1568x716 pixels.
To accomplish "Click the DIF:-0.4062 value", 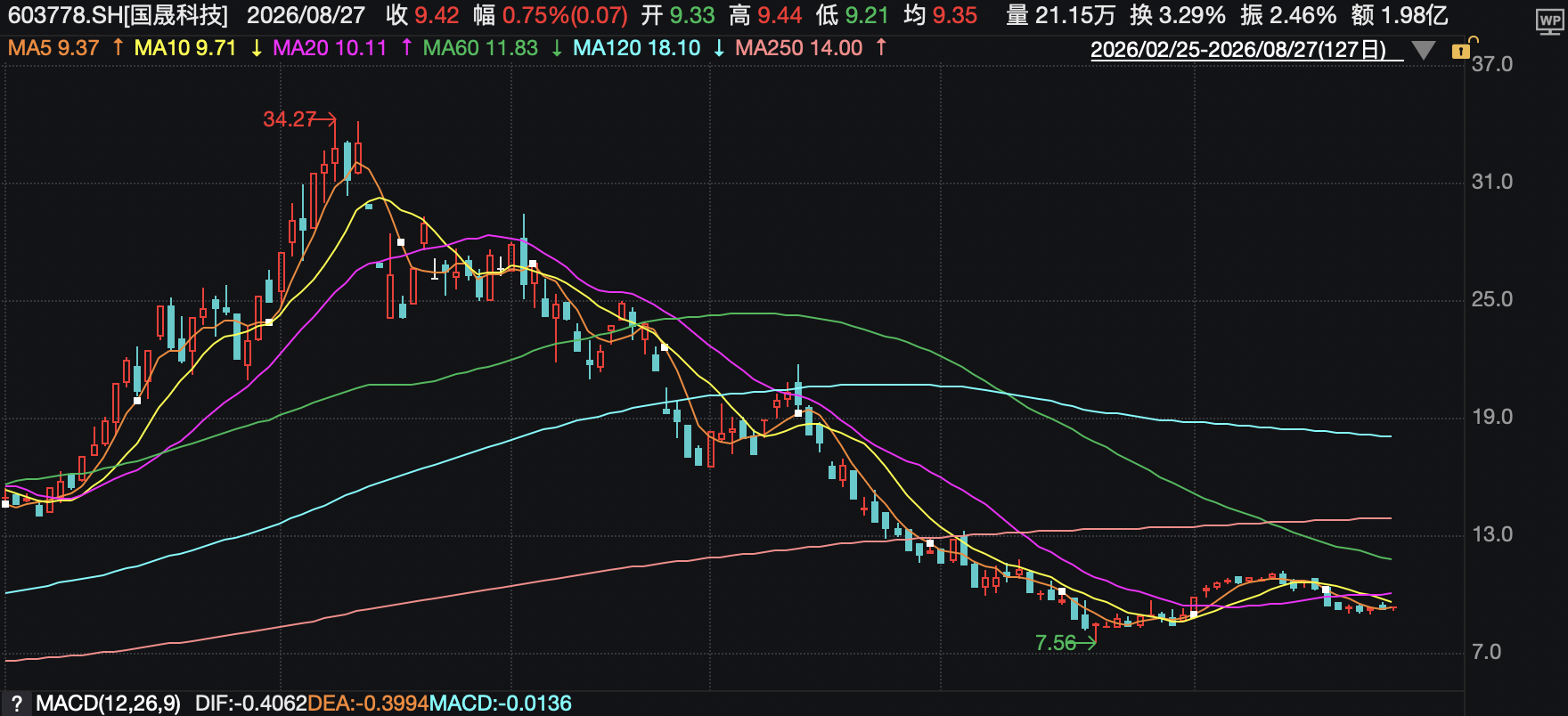I will tap(250, 704).
